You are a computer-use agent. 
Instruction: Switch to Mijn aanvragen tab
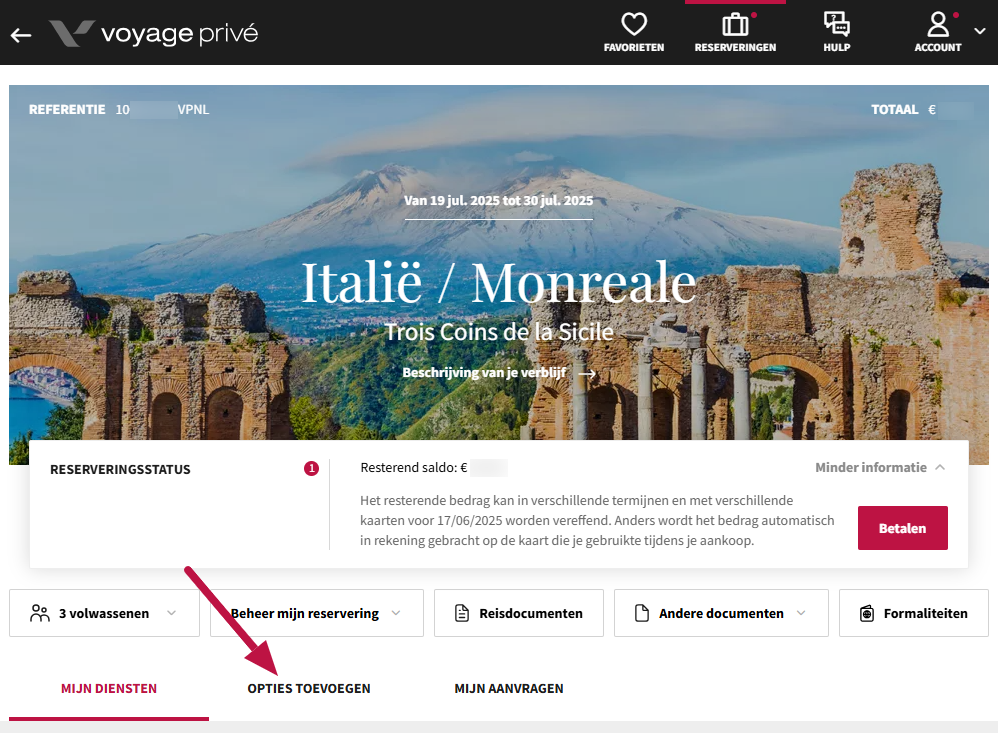pyautogui.click(x=508, y=688)
